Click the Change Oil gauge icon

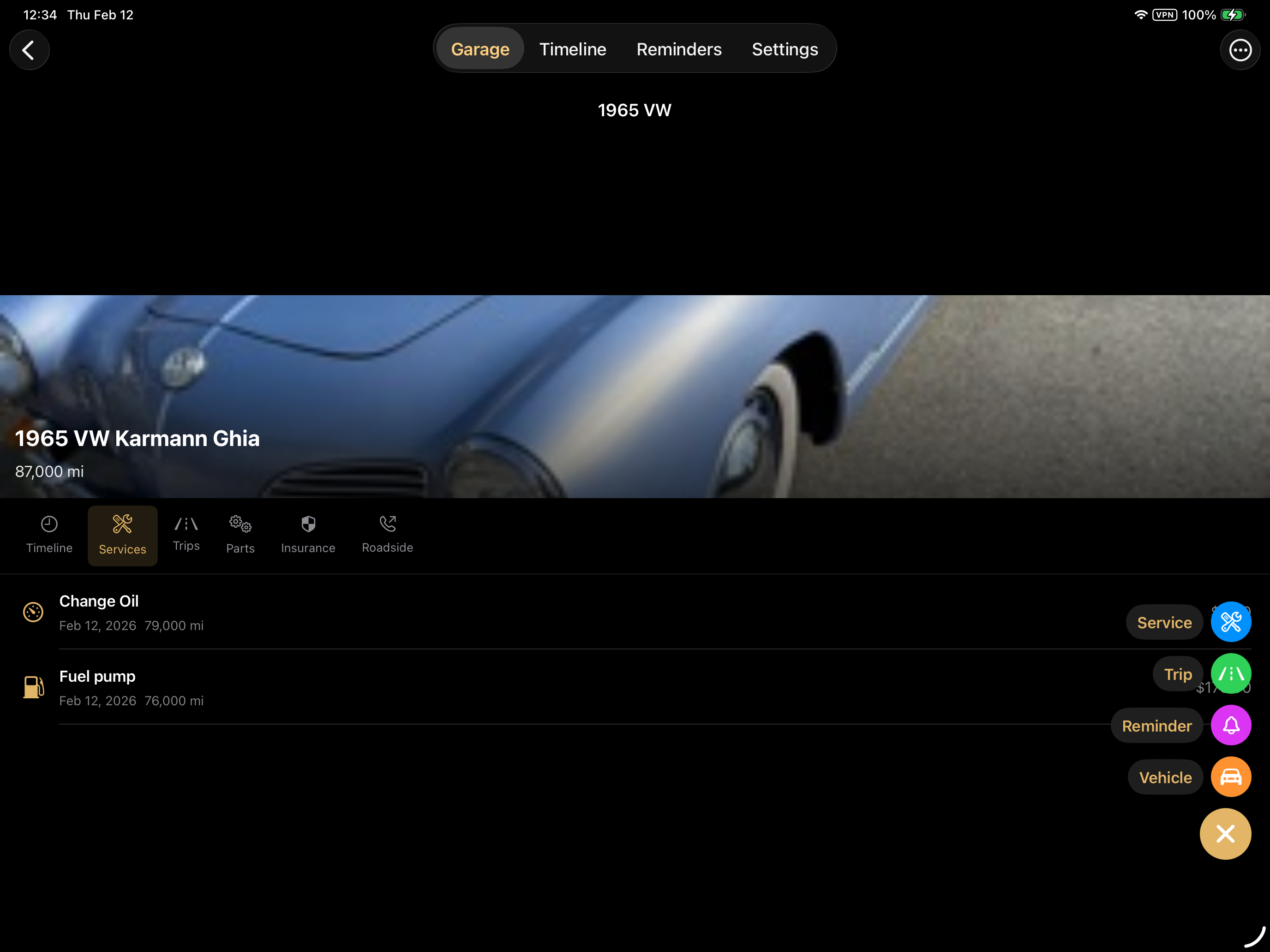coord(33,612)
